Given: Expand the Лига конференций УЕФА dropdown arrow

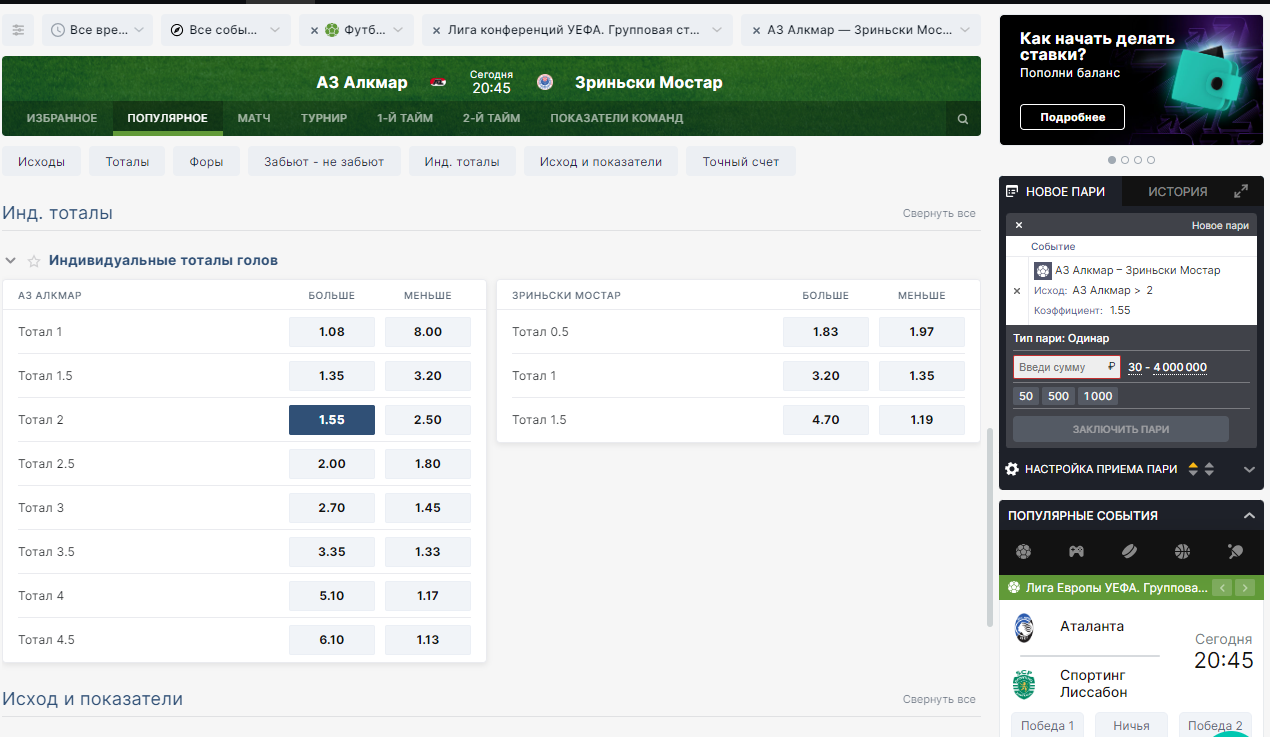Looking at the screenshot, I should (x=717, y=30).
